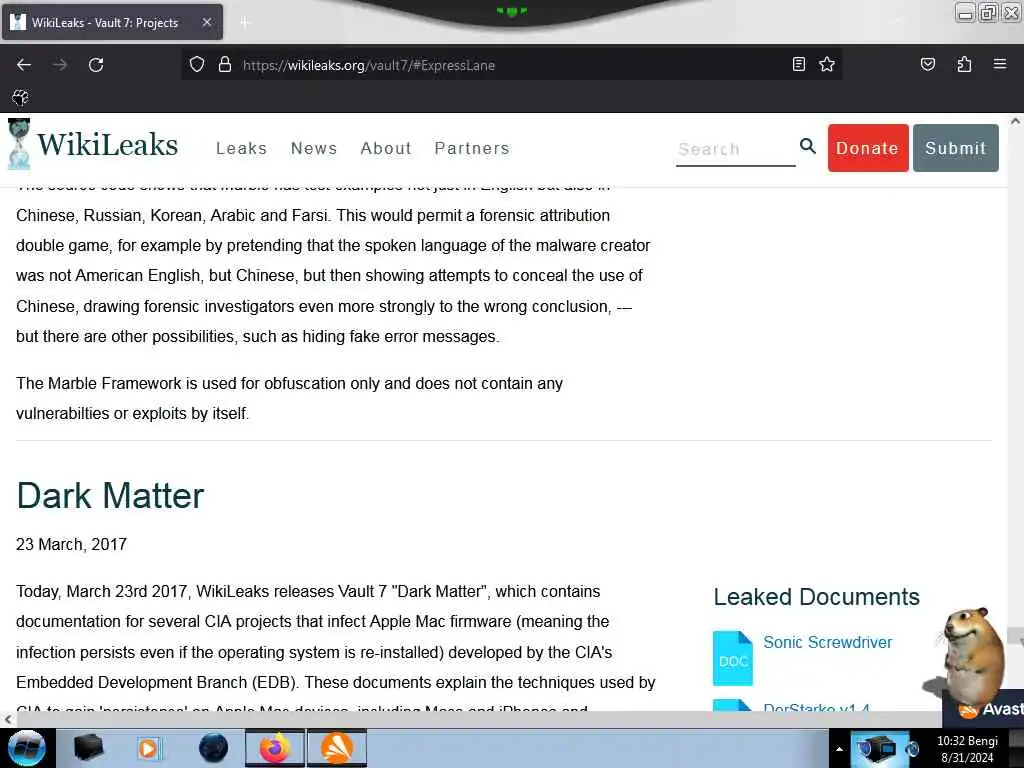Open the Windows Start orb
The width and height of the screenshot is (1024, 768).
27,748
